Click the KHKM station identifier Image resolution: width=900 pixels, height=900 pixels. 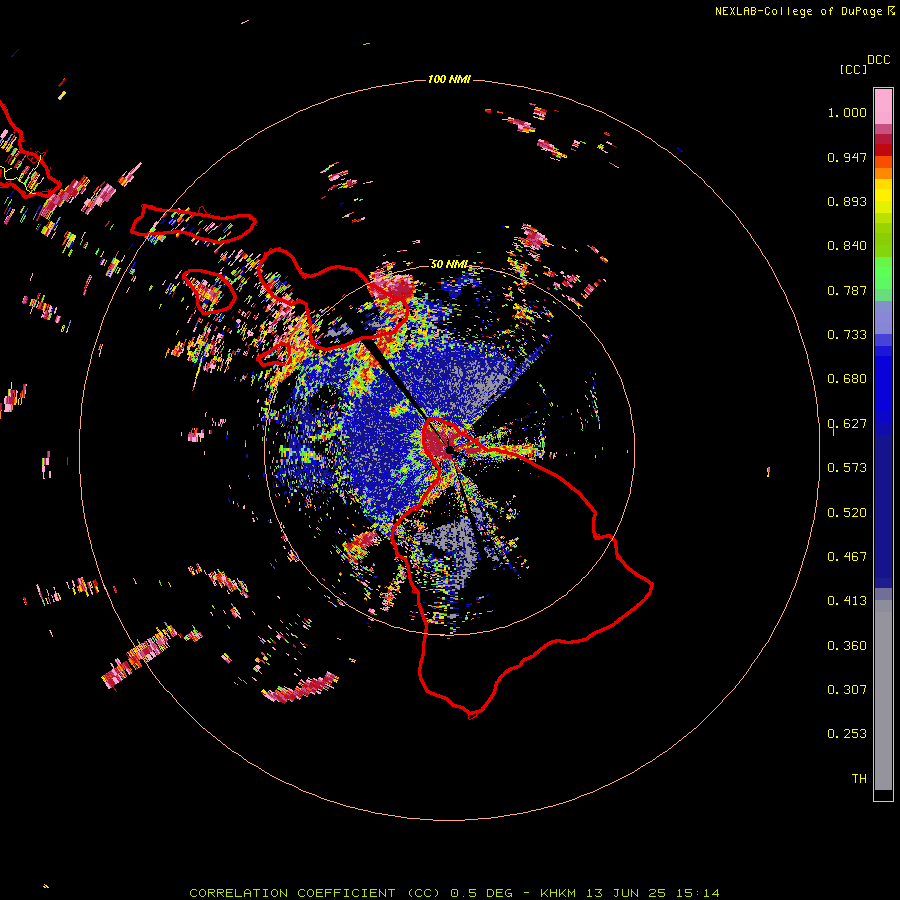pyautogui.click(x=558, y=893)
